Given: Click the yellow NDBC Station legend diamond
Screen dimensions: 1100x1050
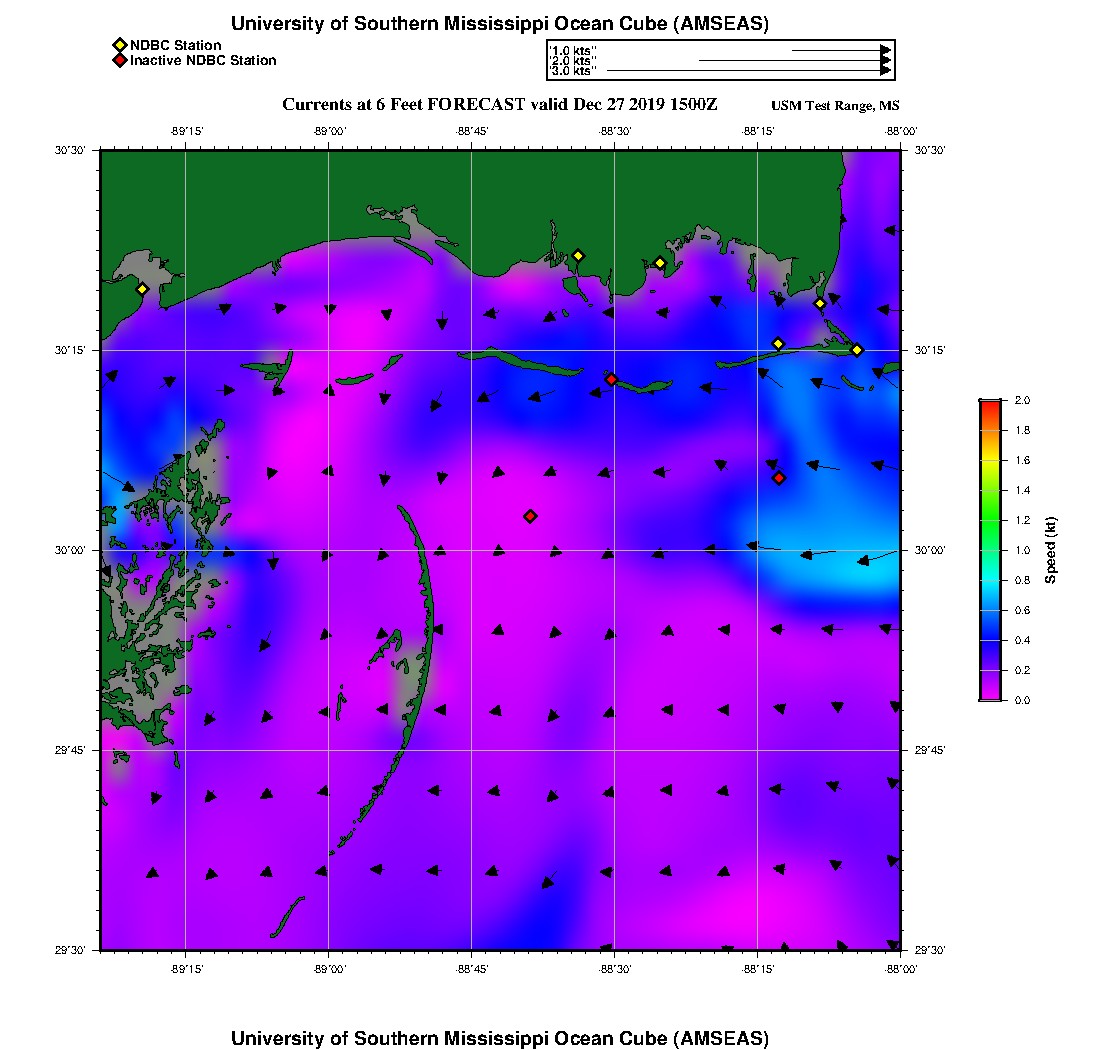Looking at the screenshot, I should tap(119, 45).
